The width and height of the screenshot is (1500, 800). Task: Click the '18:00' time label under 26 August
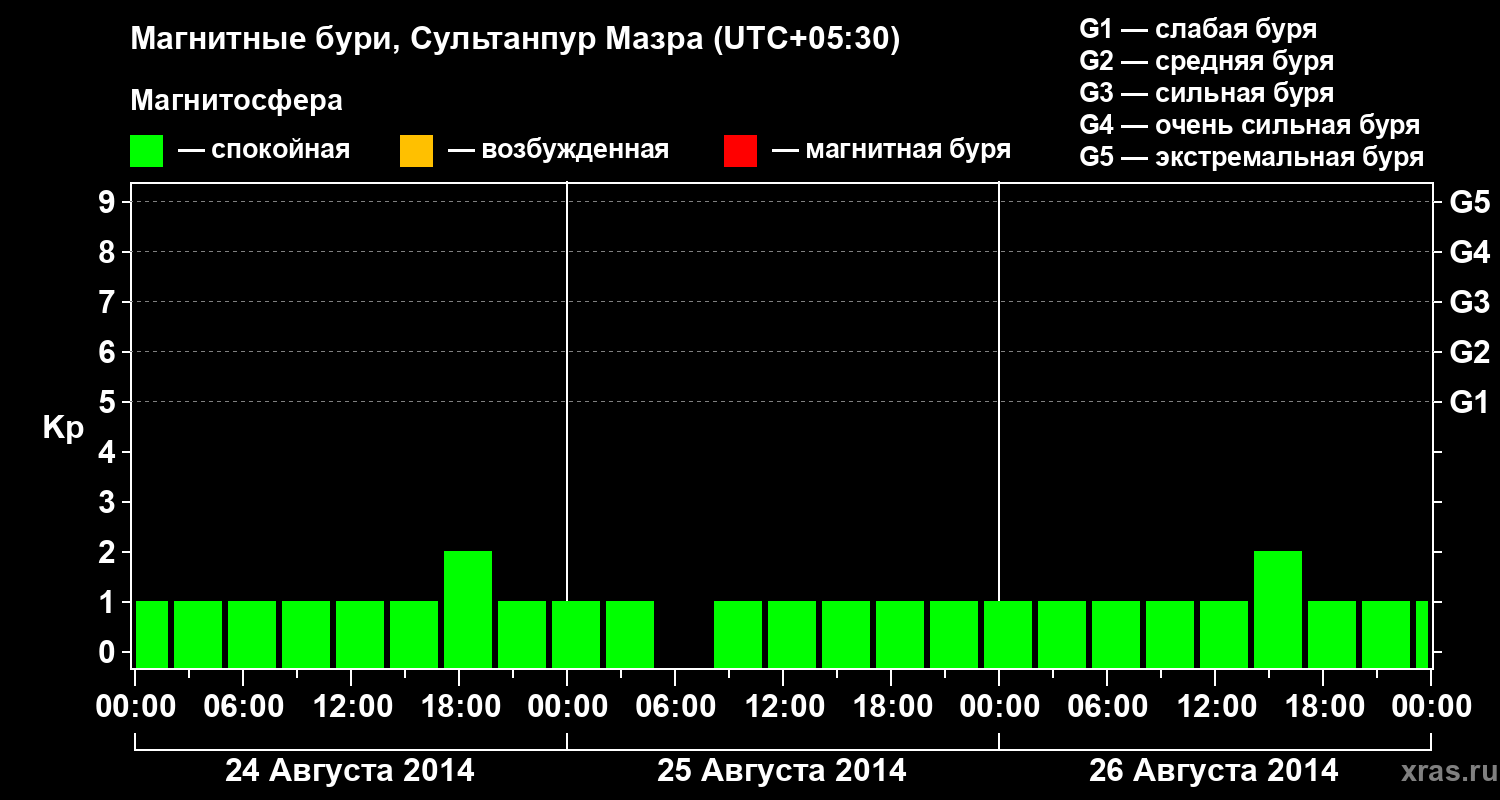coord(1323,706)
